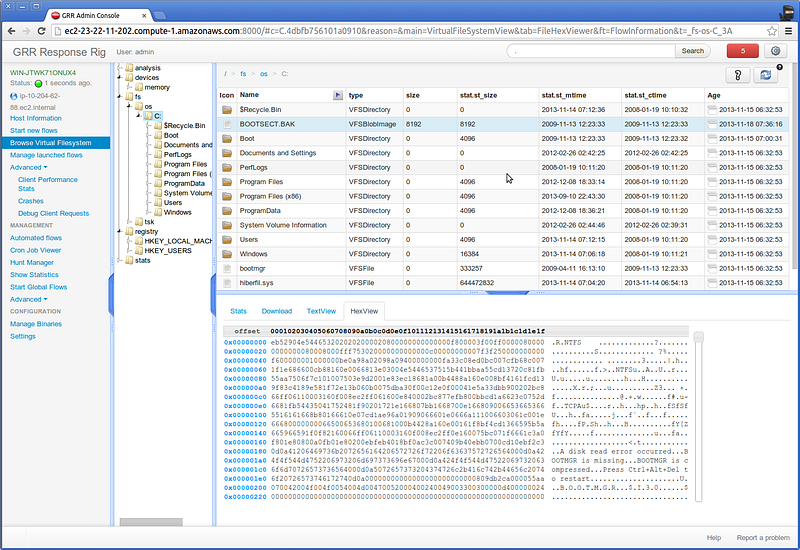The width and height of the screenshot is (800, 550).
Task: Click the BOOTSECT.BAK file icon in the table
Action: tap(228, 124)
